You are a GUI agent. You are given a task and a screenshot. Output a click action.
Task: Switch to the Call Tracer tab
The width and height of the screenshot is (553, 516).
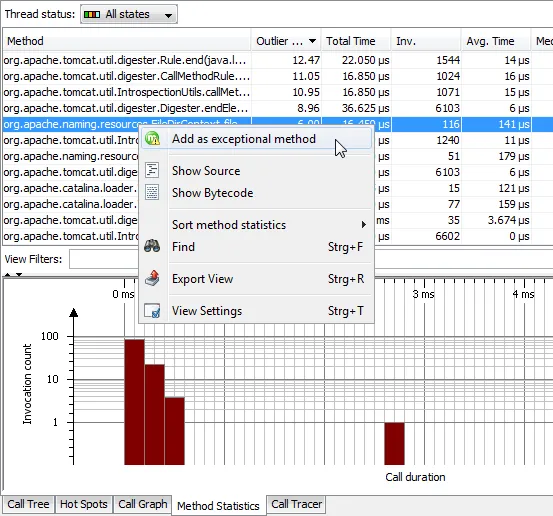click(x=296, y=504)
